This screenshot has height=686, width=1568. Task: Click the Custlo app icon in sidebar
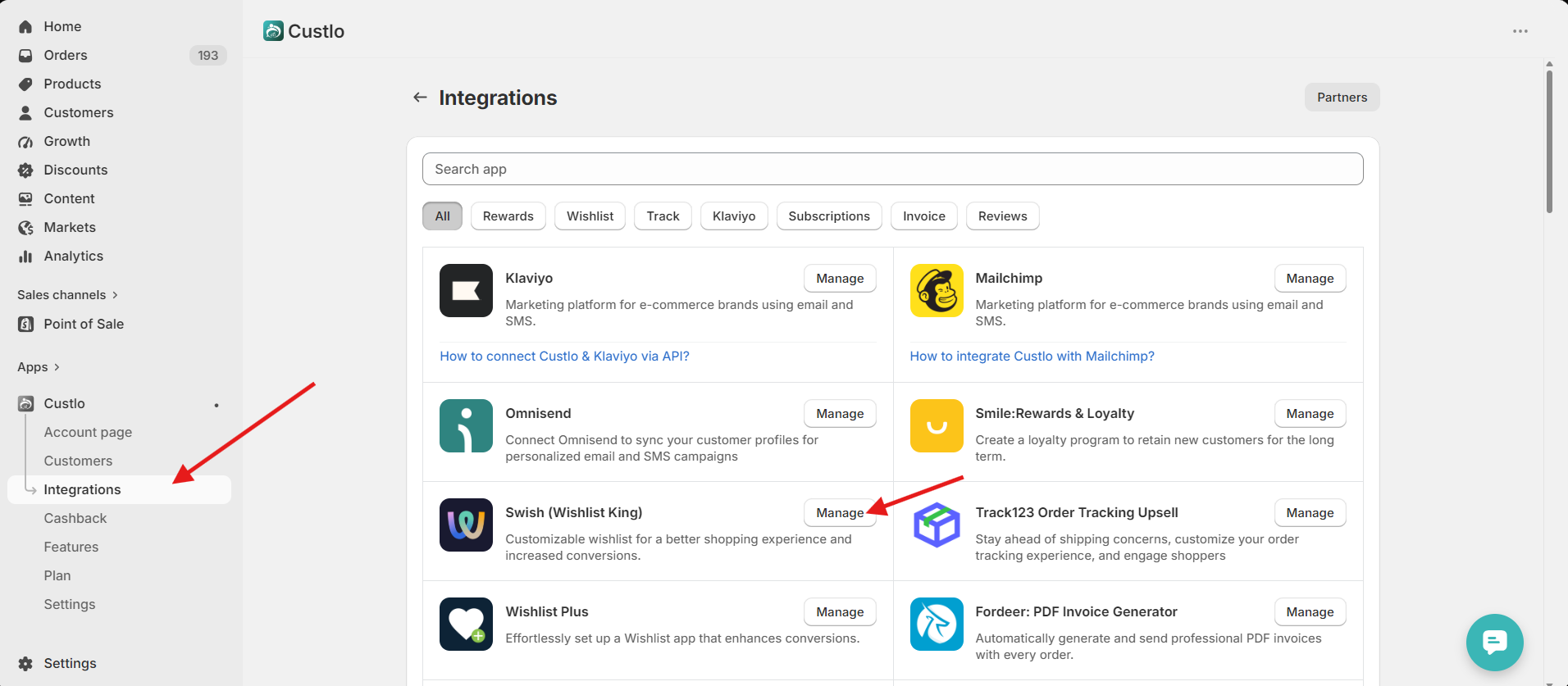(x=25, y=404)
